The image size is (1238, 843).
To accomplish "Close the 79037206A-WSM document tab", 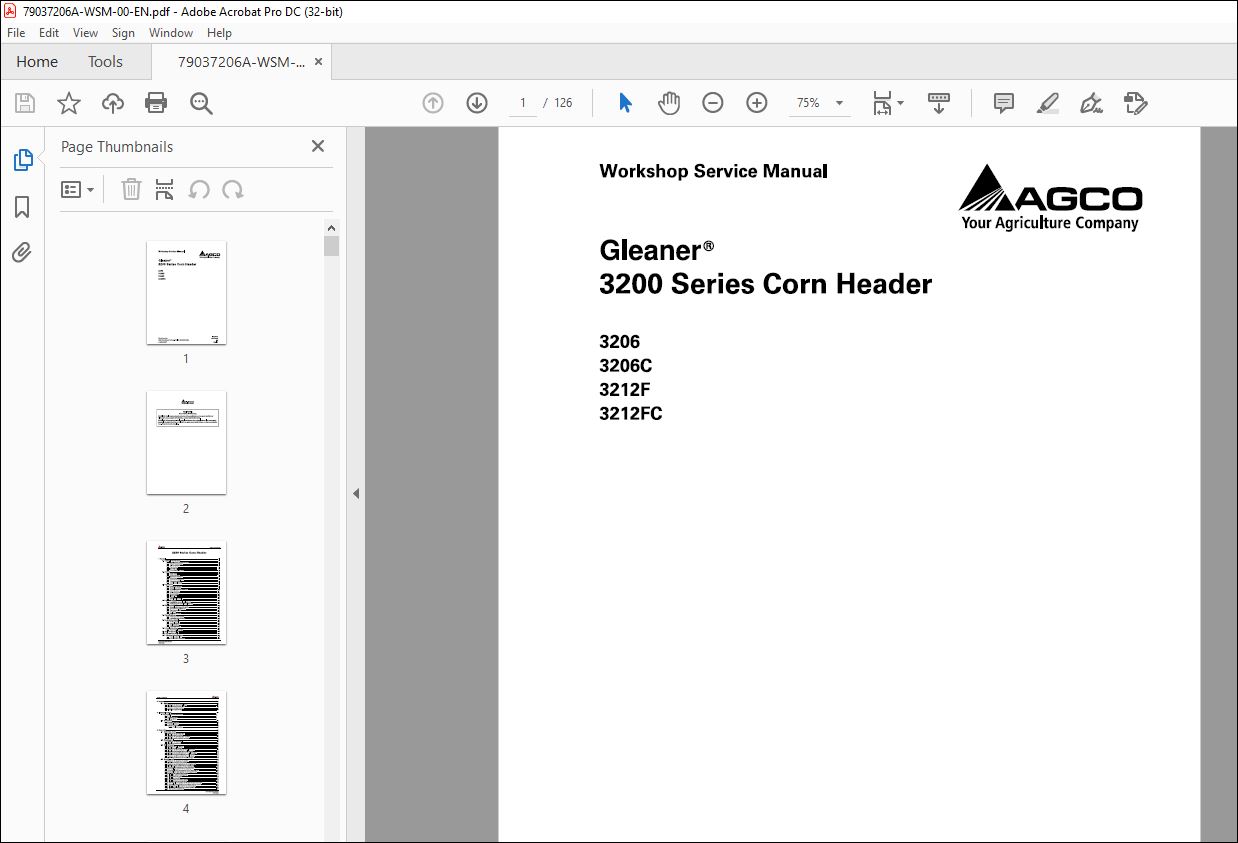I will 318,62.
